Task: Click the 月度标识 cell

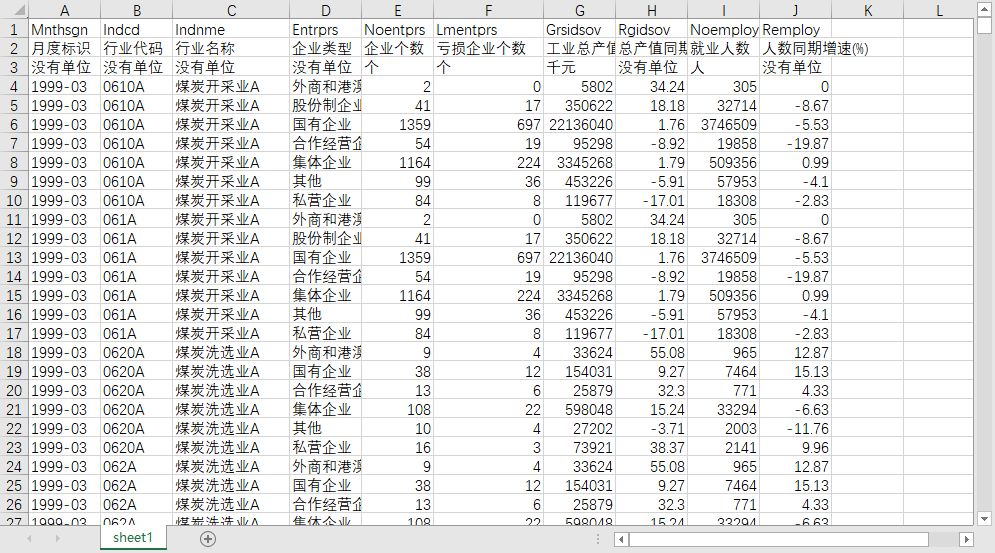Action: (x=64, y=48)
